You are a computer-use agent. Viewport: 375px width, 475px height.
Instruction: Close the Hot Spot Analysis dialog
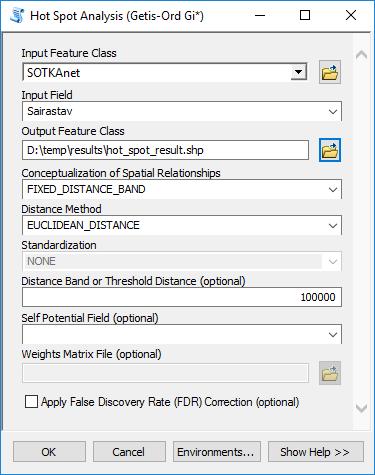[x=351, y=15]
